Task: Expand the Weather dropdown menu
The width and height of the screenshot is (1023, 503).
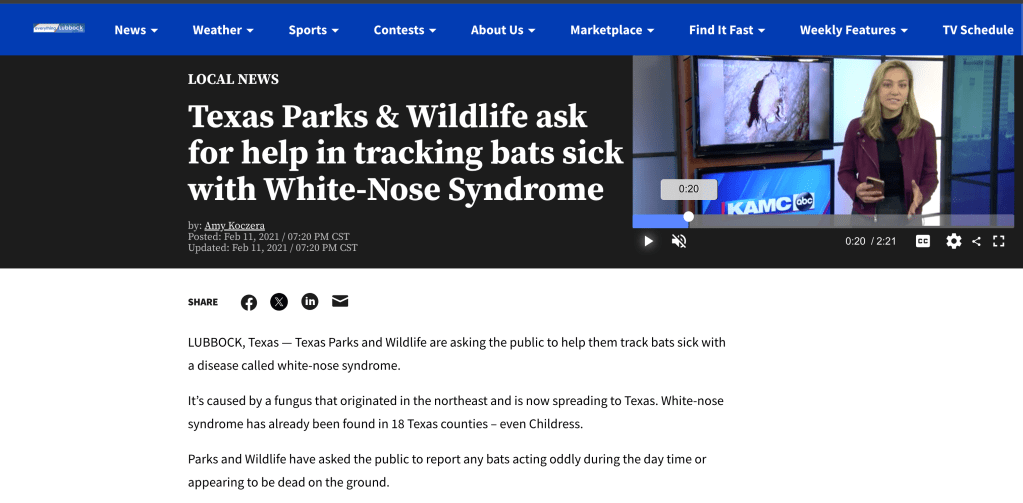Action: point(222,30)
